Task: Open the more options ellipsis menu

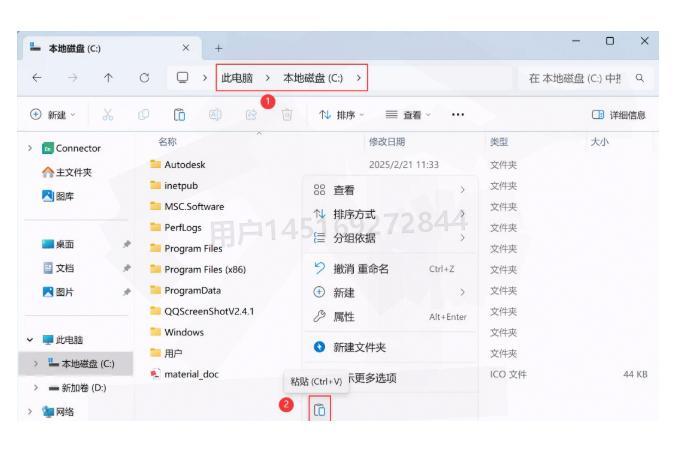Action: pos(458,115)
